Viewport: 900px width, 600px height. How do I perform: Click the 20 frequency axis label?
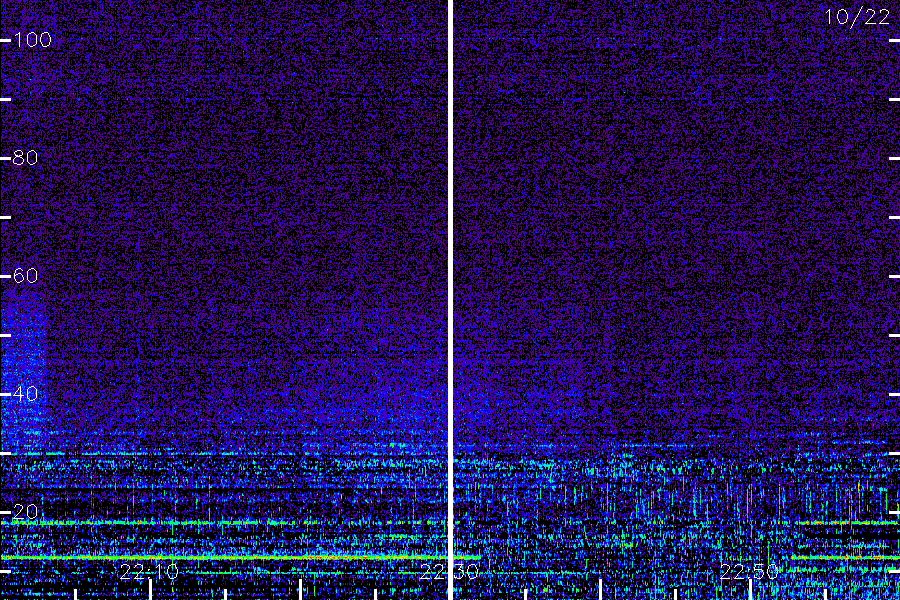point(25,512)
